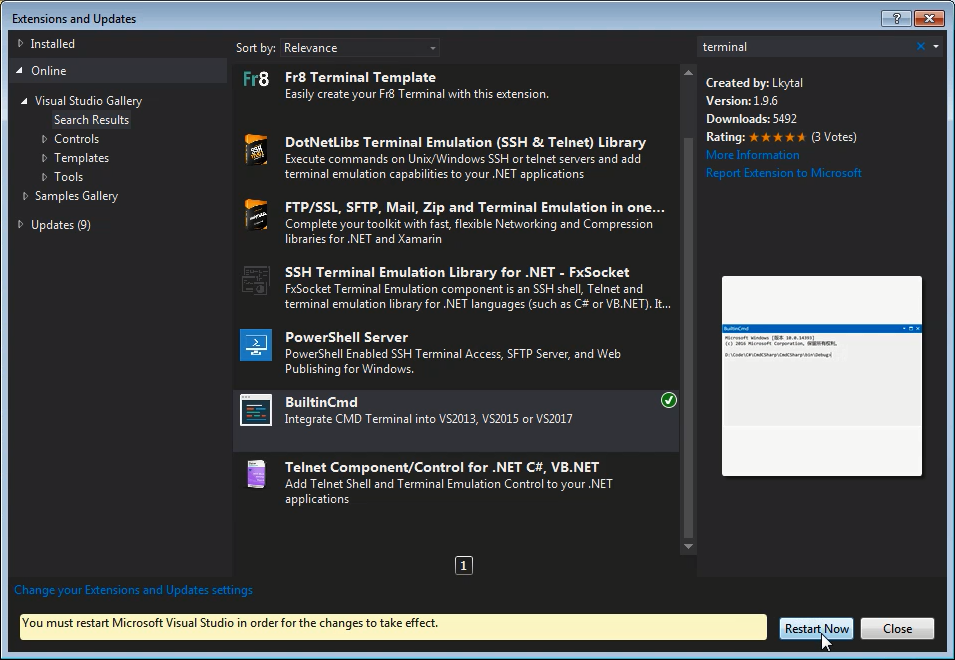Click the results scrollbar up arrow
Viewport: 955px width, 660px height.
point(688,73)
